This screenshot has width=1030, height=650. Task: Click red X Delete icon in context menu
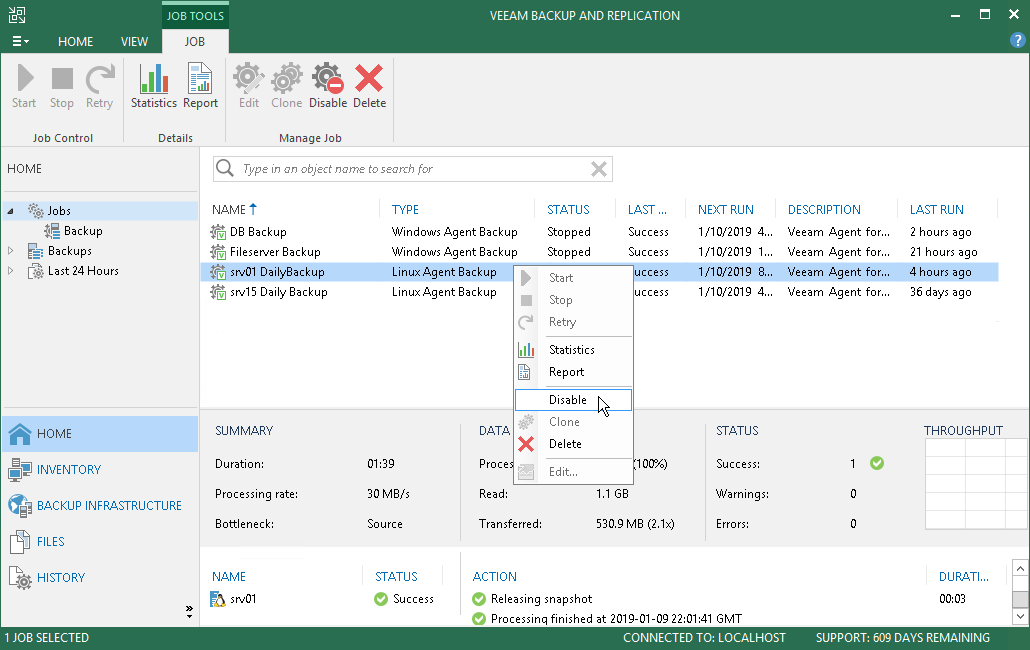526,444
